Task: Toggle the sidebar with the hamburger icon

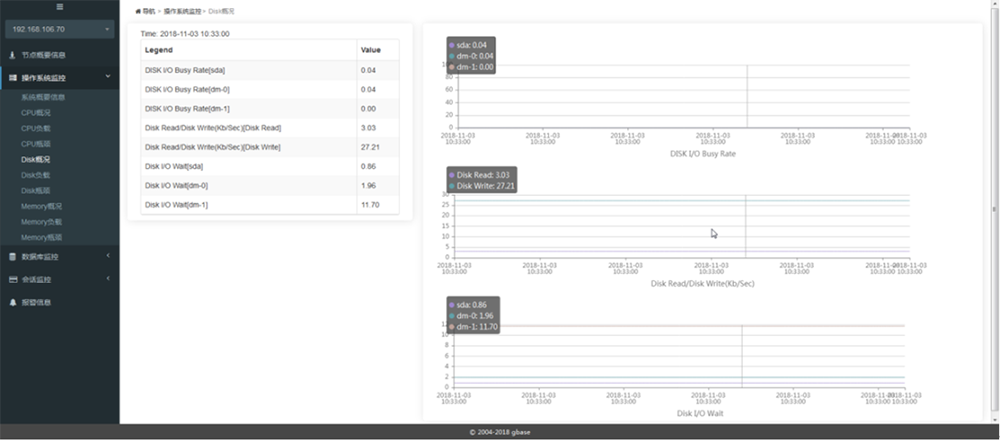Action: pos(60,7)
